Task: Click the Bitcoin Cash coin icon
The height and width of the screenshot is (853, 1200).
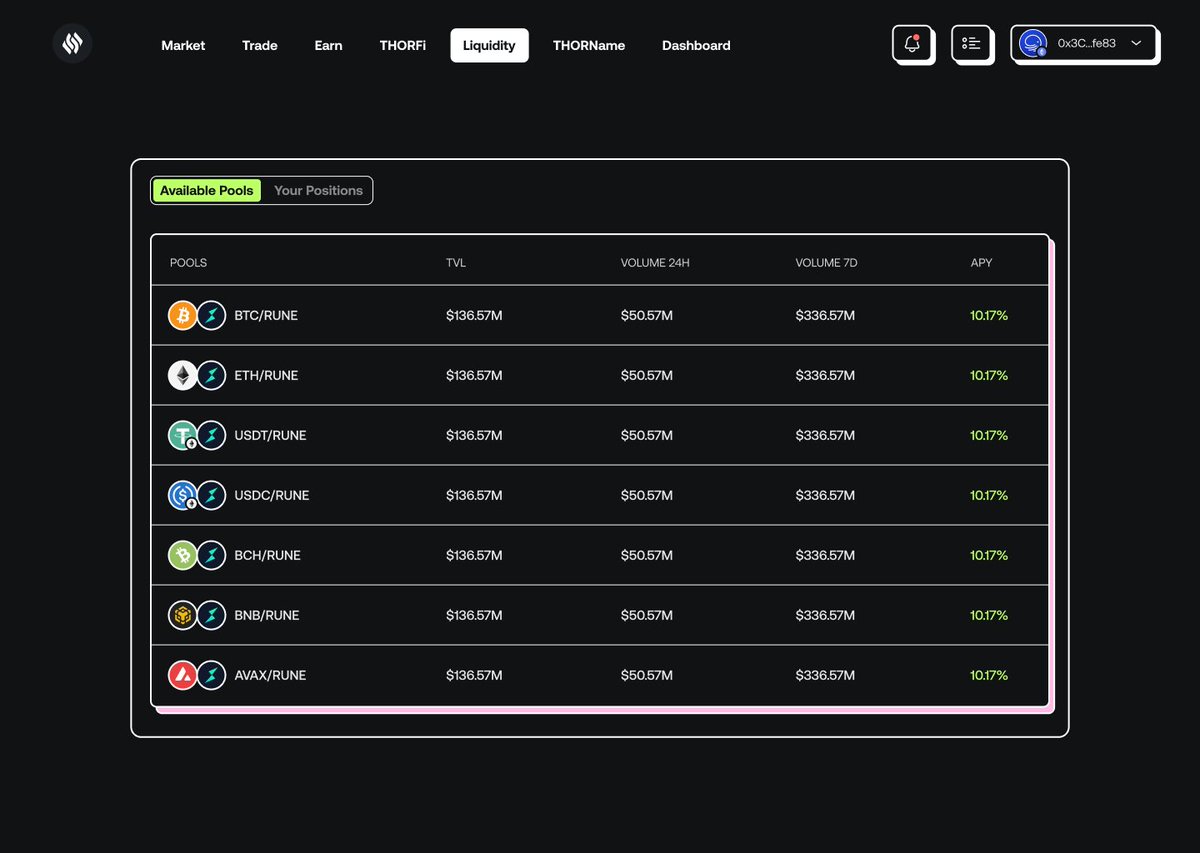Action: pos(182,555)
